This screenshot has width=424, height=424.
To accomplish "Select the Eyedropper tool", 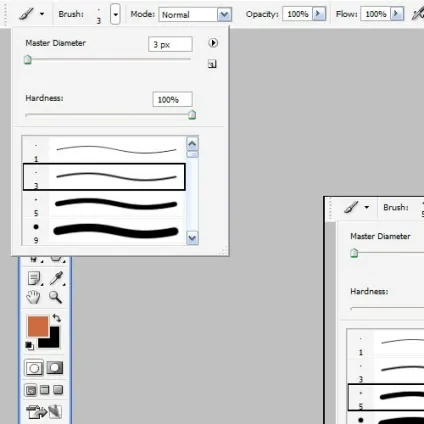I will pyautogui.click(x=56, y=278).
